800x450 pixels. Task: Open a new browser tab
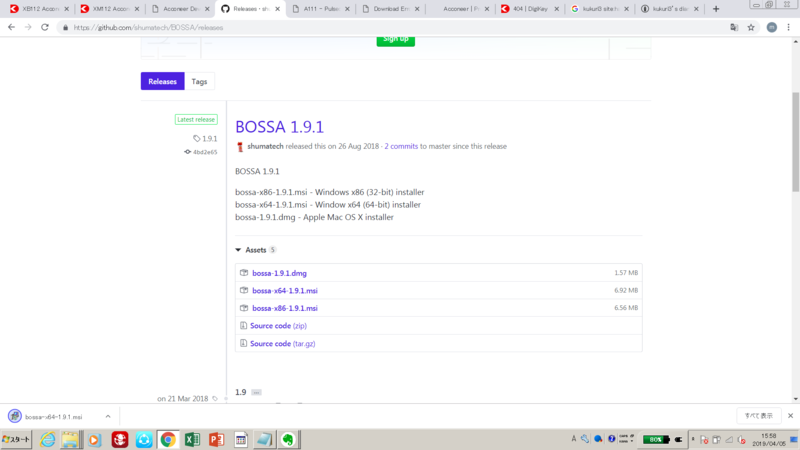click(716, 9)
